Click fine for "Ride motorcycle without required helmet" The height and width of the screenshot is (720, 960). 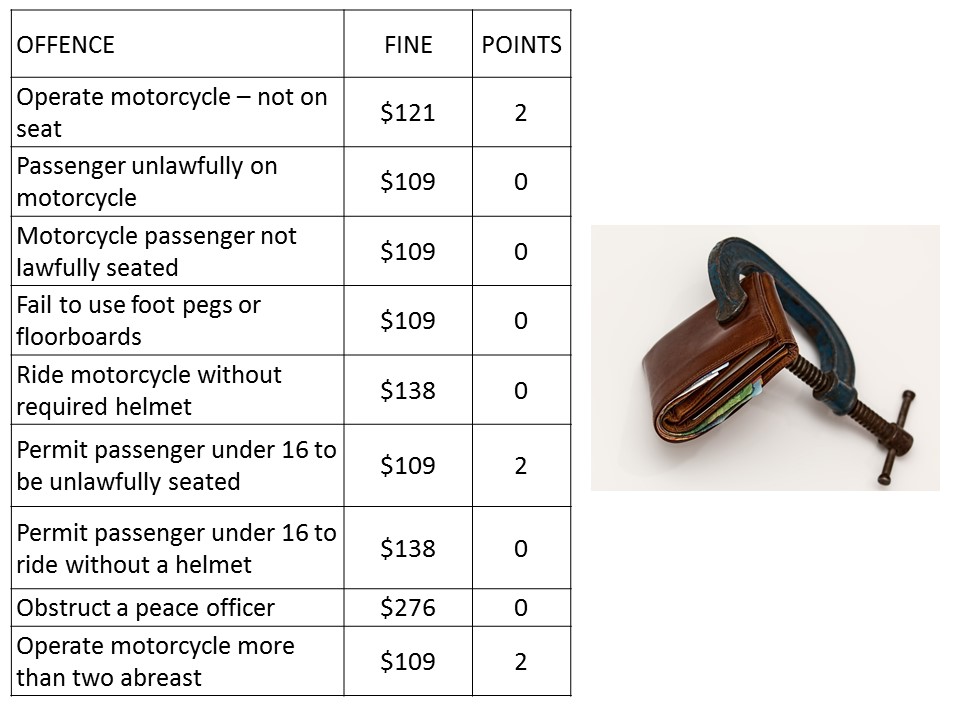(408, 390)
